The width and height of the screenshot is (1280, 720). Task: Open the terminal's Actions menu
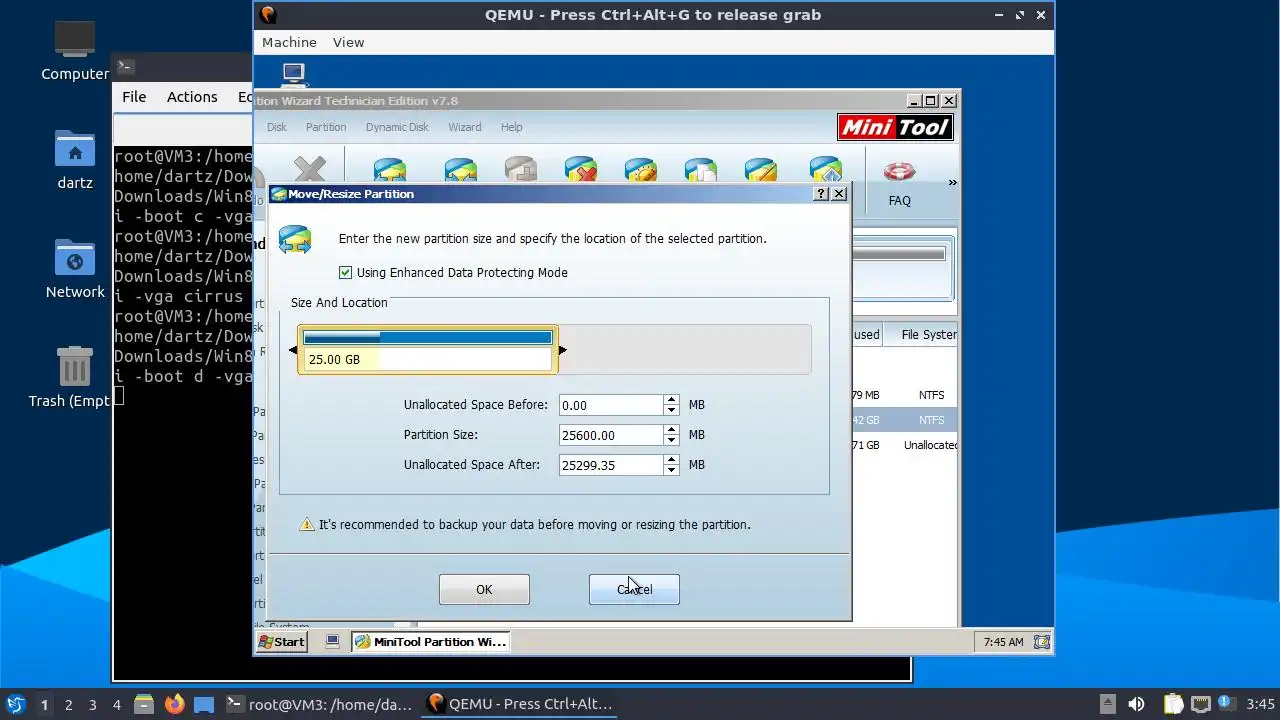tap(192, 97)
